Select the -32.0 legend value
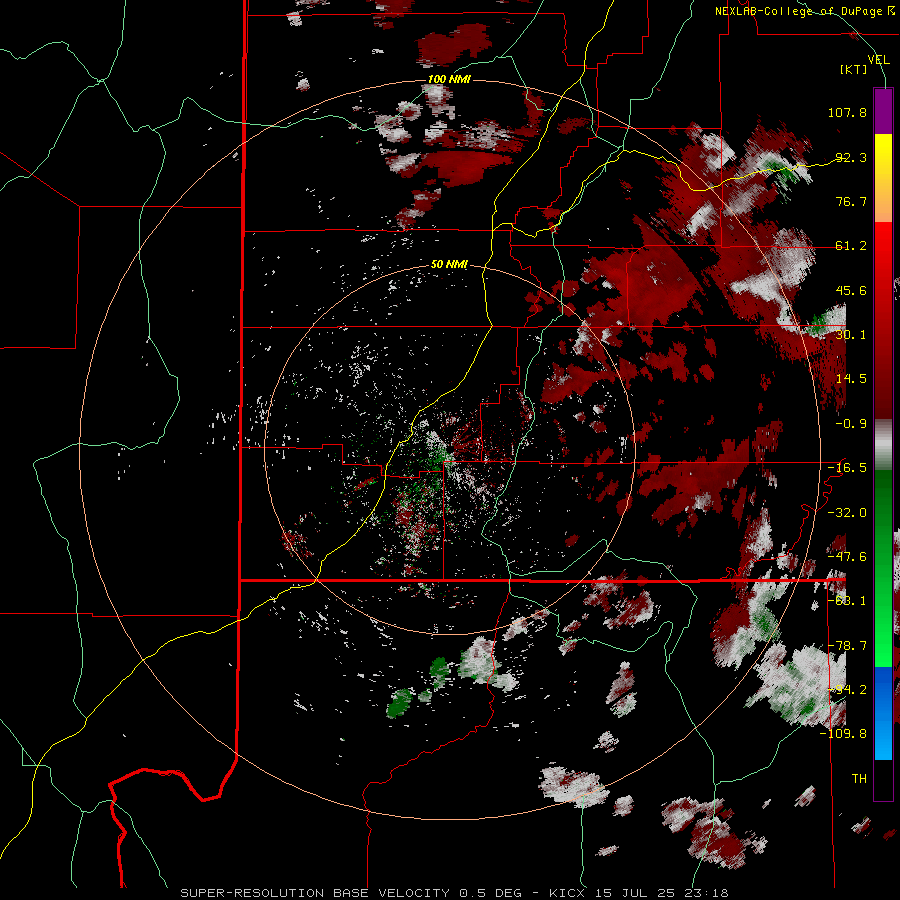The image size is (900, 900). pos(847,513)
